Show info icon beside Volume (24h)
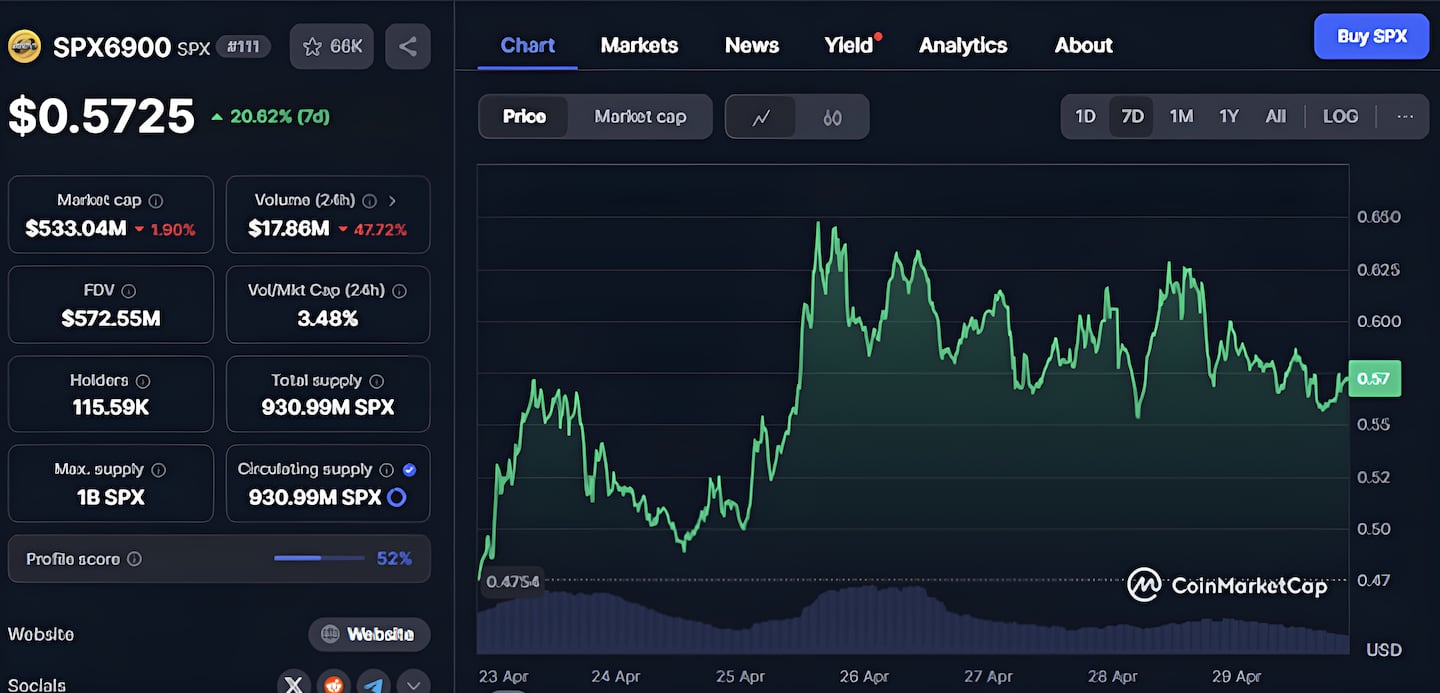Image resolution: width=1440 pixels, height=693 pixels. click(x=369, y=201)
